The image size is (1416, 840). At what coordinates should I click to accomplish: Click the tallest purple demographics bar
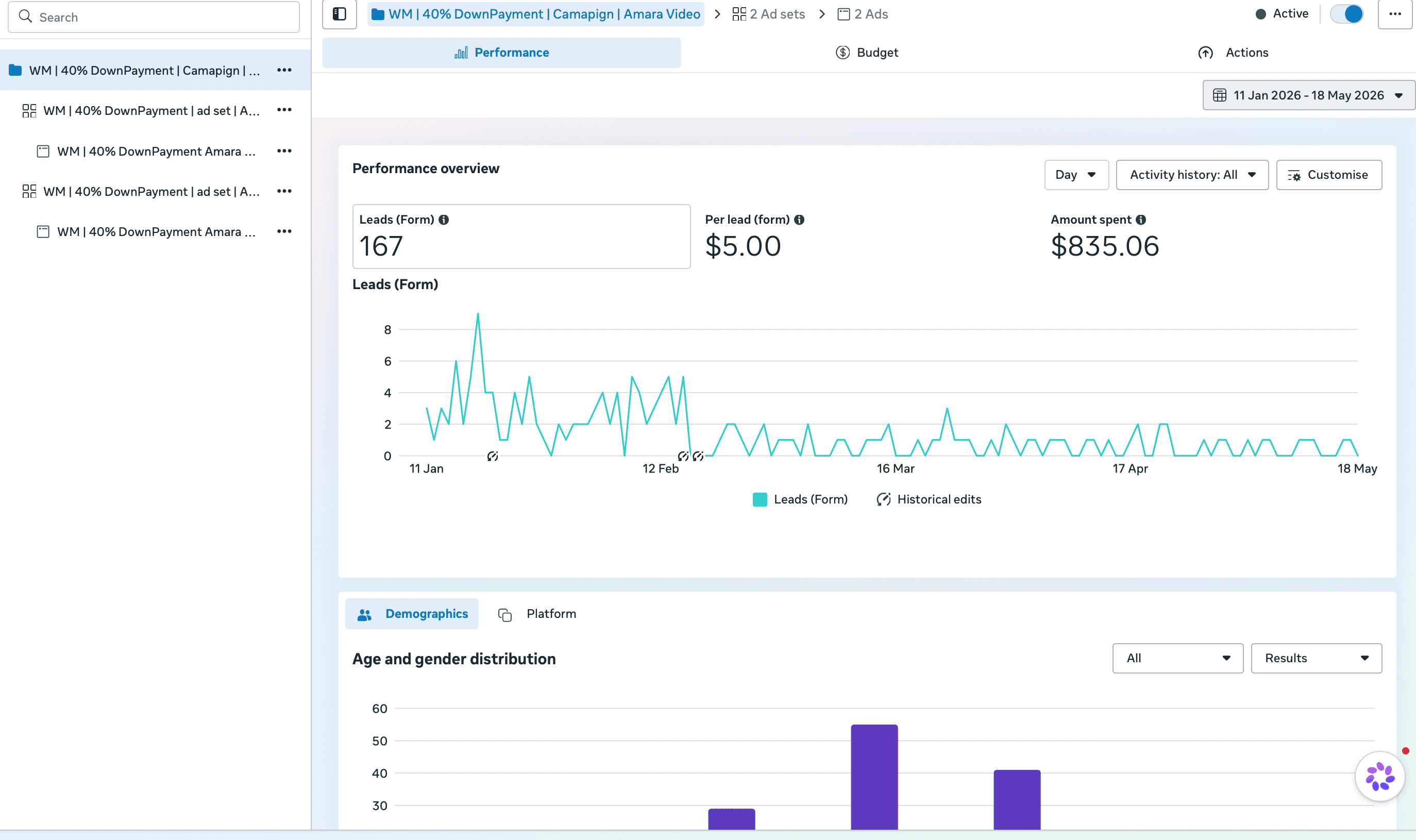click(x=874, y=777)
